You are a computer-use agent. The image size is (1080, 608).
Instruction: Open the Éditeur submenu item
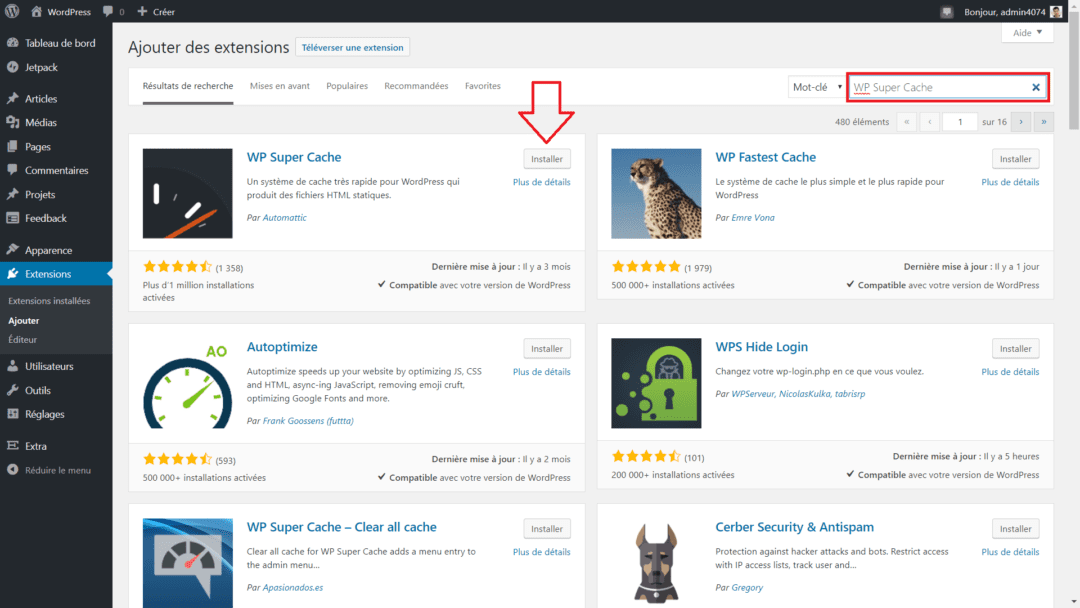point(23,339)
